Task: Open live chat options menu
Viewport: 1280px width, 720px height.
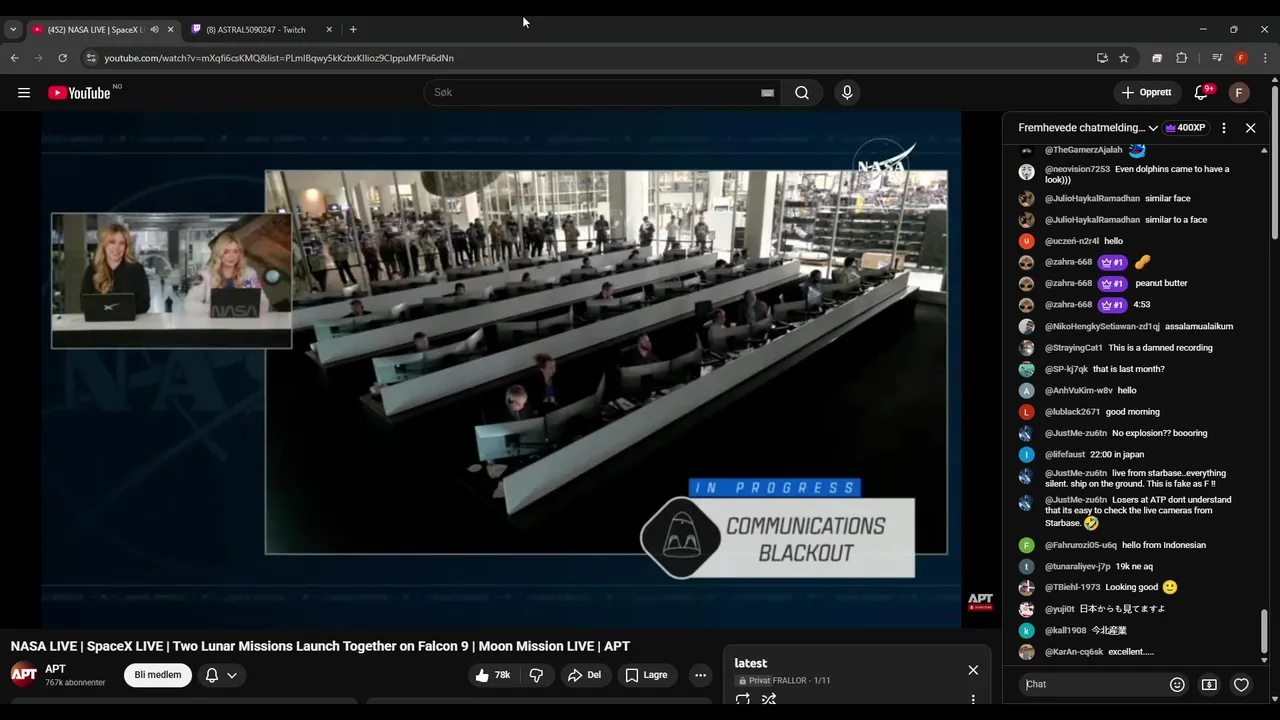Action: coord(1224,128)
